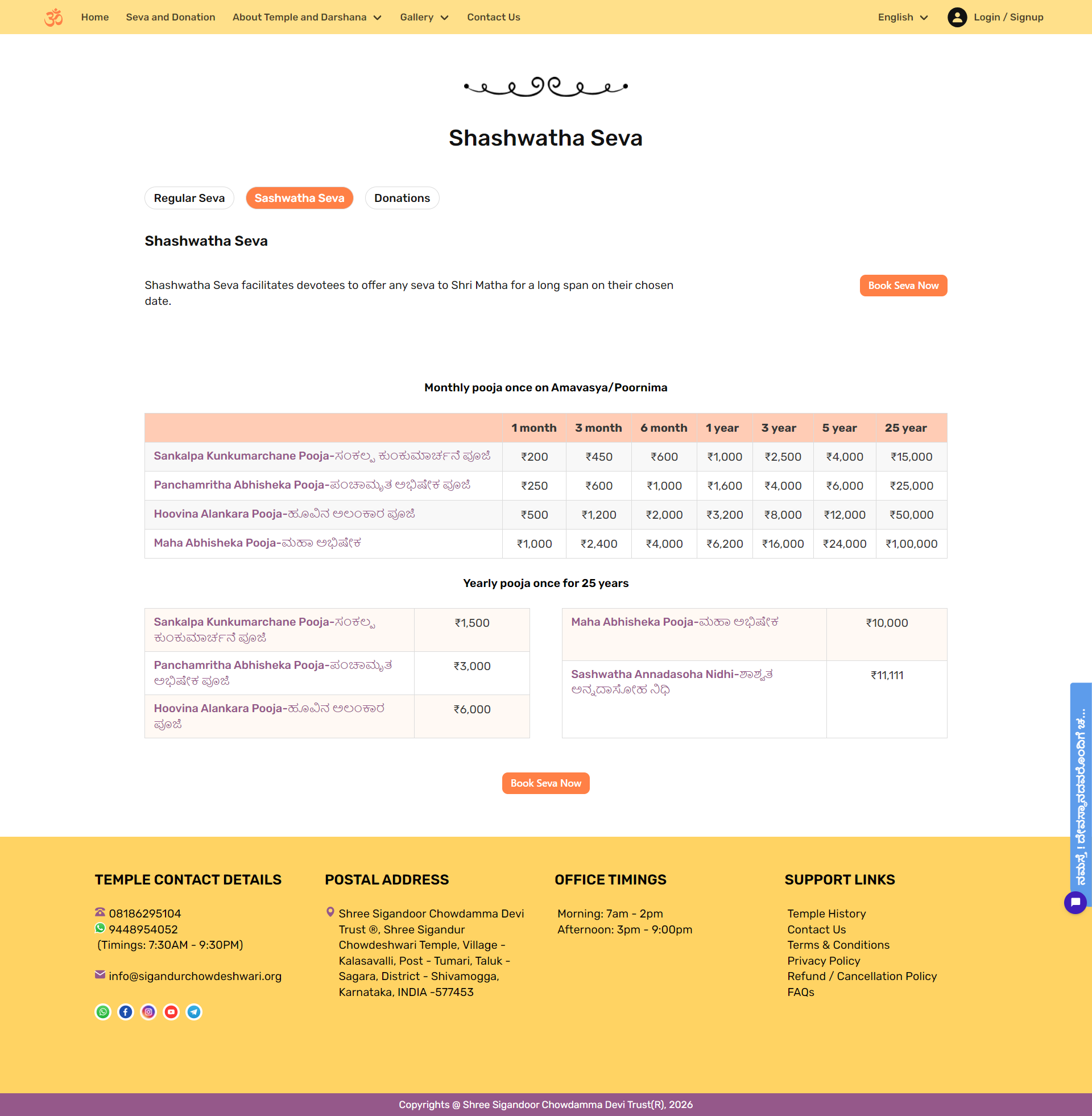
Task: Click Book Seva Now beside the description
Action: [903, 286]
